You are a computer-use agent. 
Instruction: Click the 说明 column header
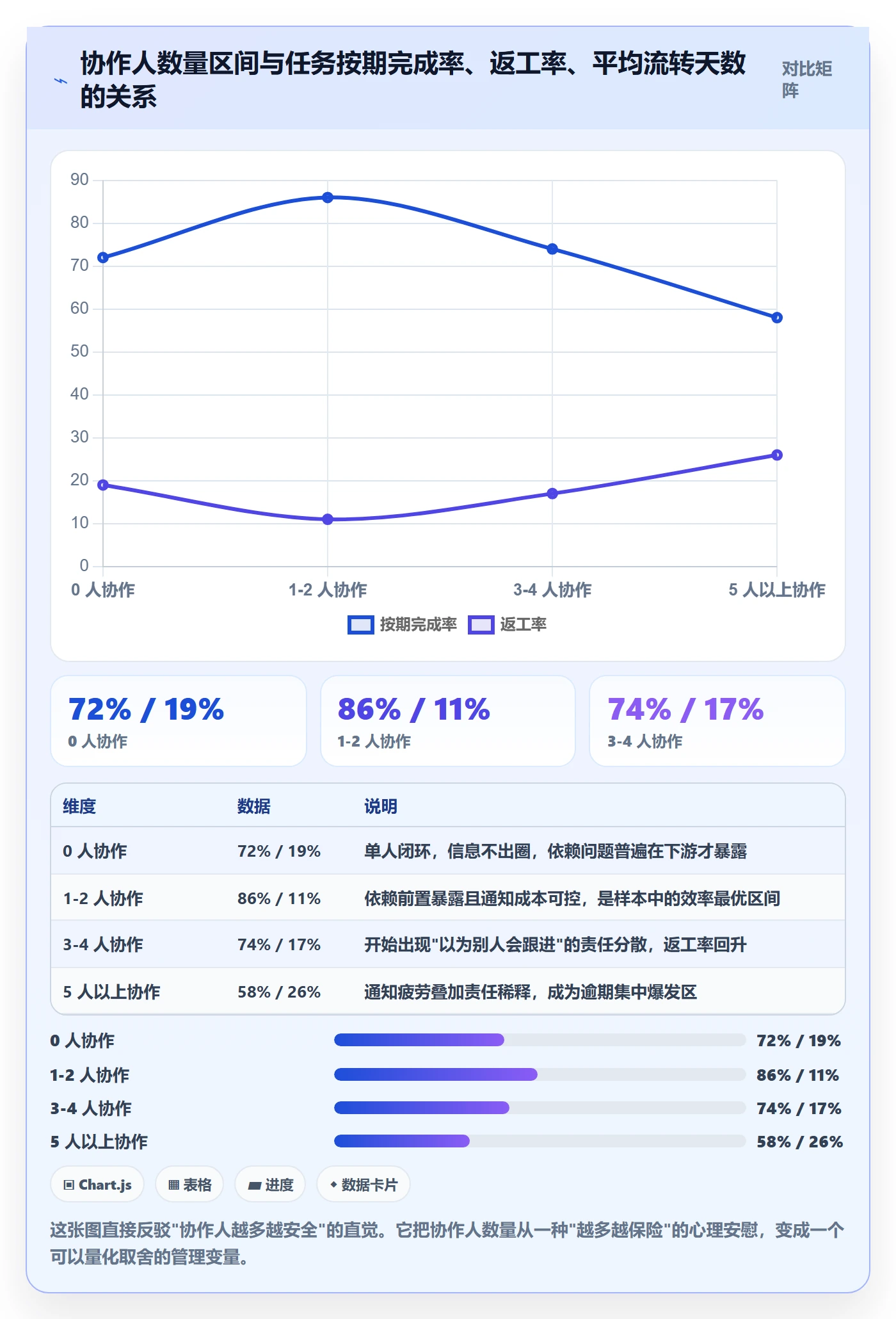(x=381, y=806)
